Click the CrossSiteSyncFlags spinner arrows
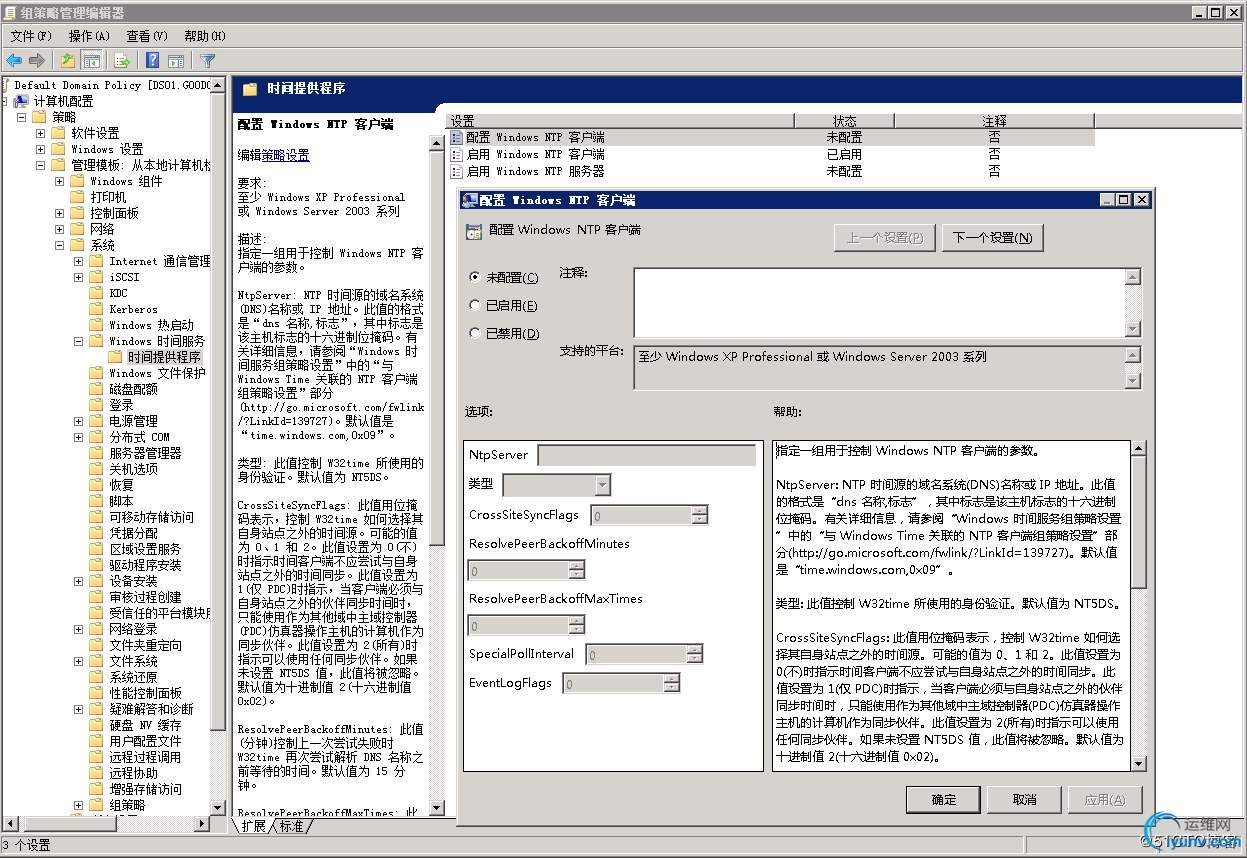Viewport: 1247px width, 858px height. pyautogui.click(x=700, y=516)
